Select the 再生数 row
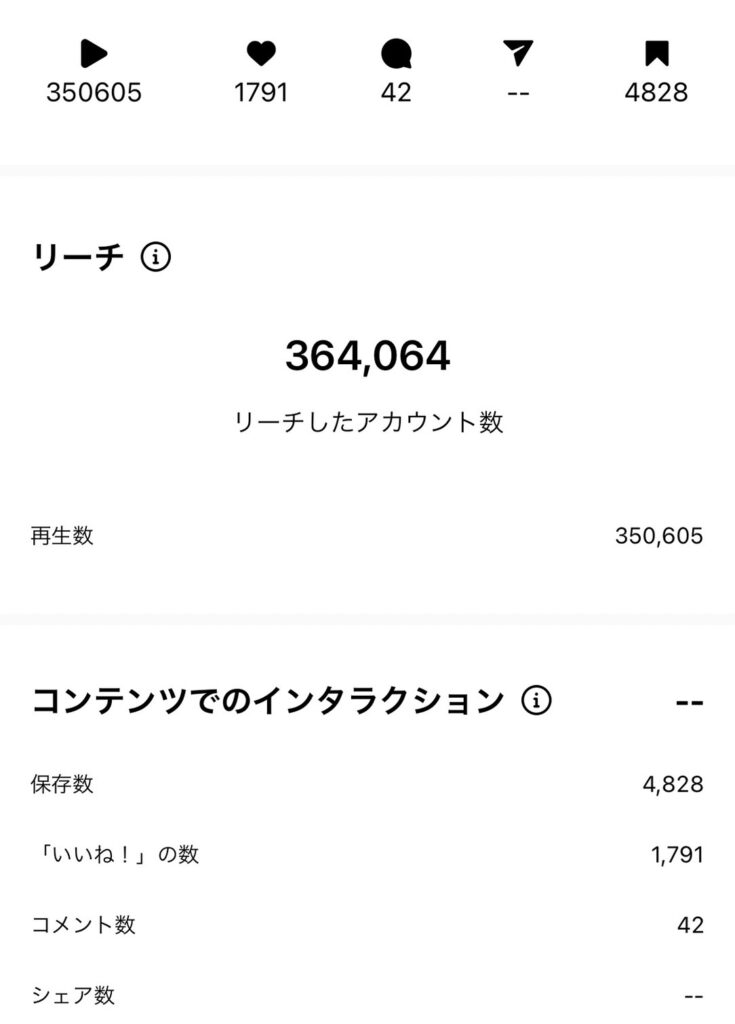Viewport: 735px width, 1024px height. point(367,536)
